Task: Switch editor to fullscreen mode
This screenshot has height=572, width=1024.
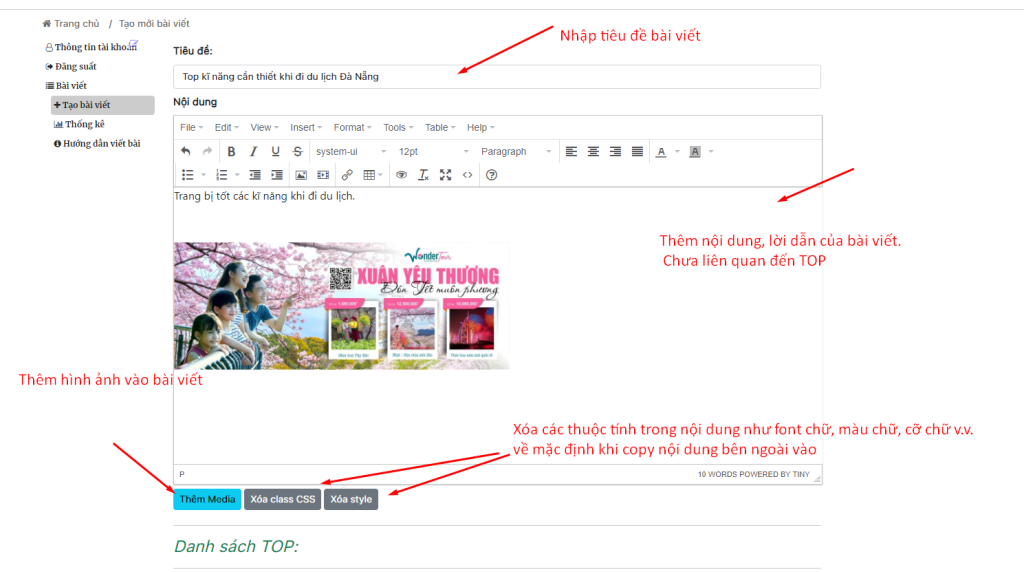Action: [445, 175]
